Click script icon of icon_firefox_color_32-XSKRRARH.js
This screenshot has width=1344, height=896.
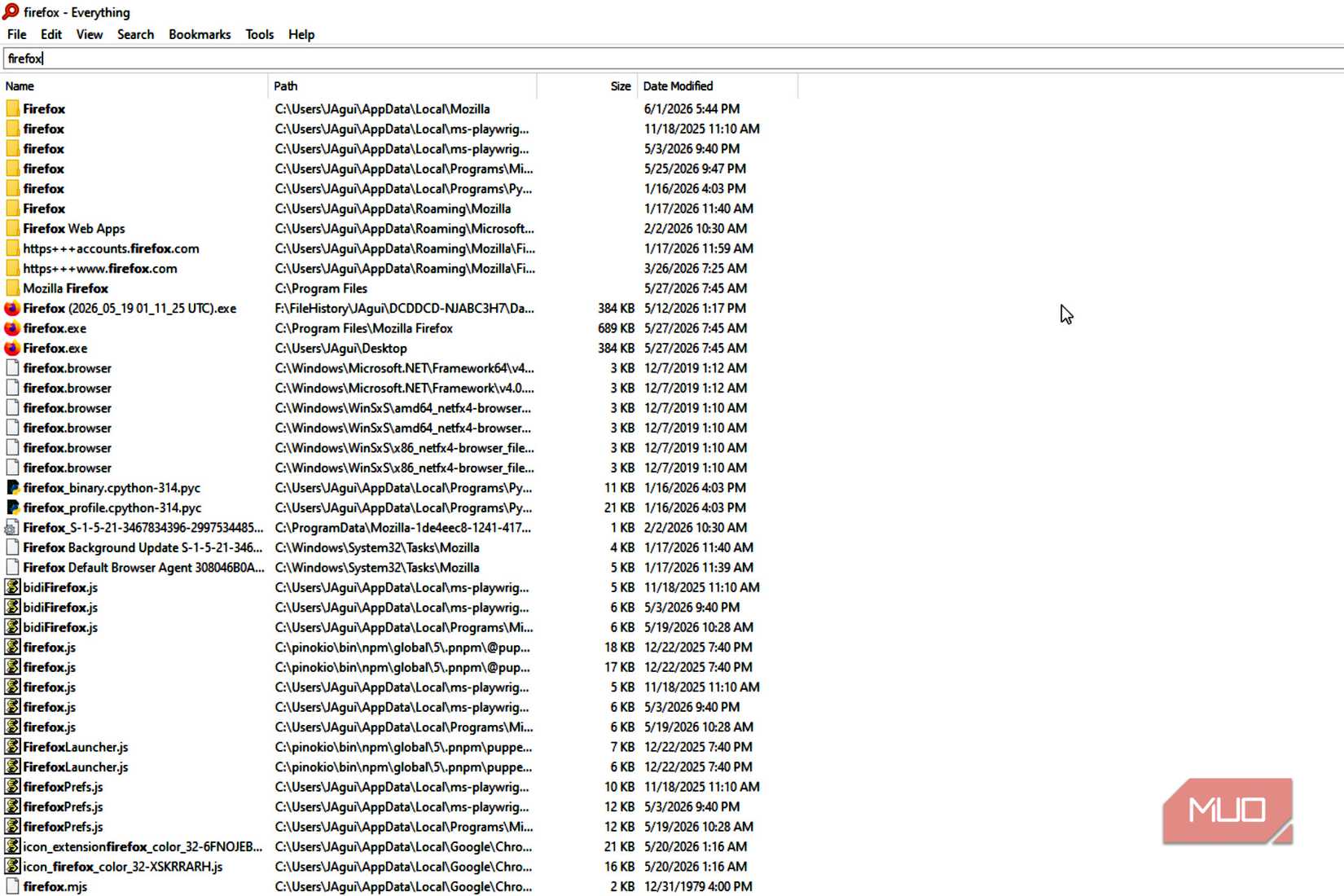tap(12, 867)
